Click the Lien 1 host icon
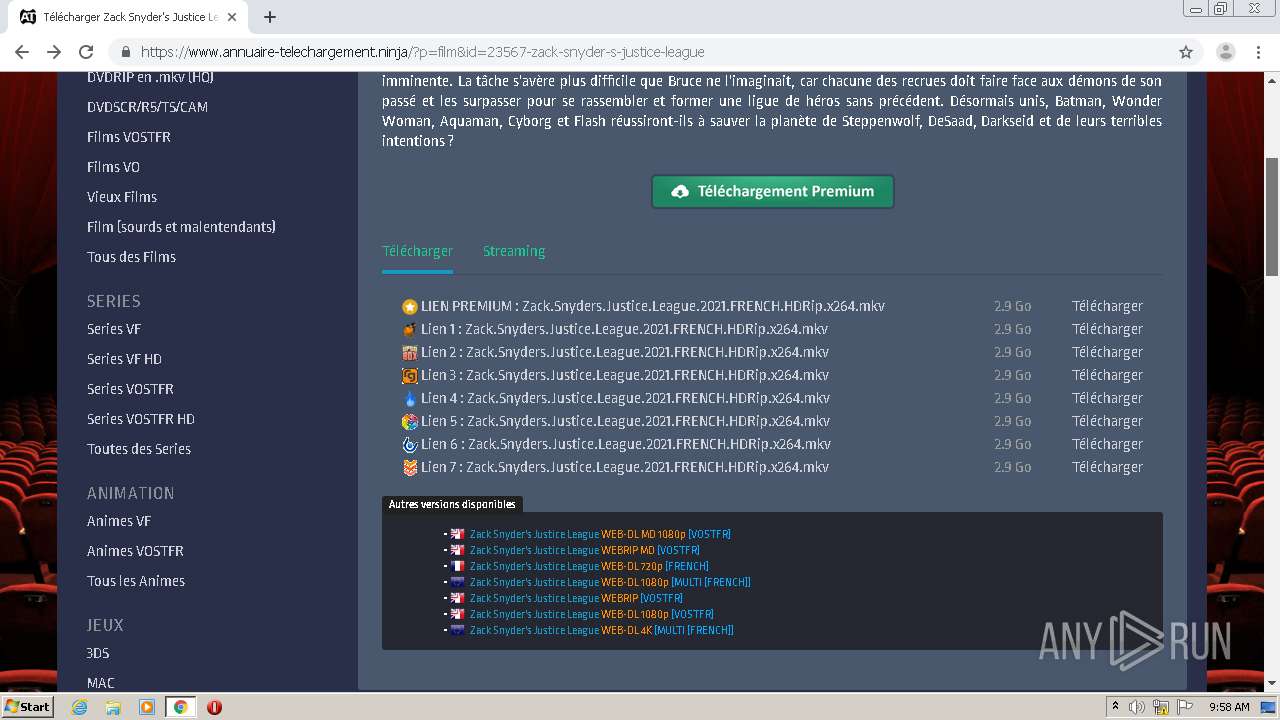 tap(410, 330)
